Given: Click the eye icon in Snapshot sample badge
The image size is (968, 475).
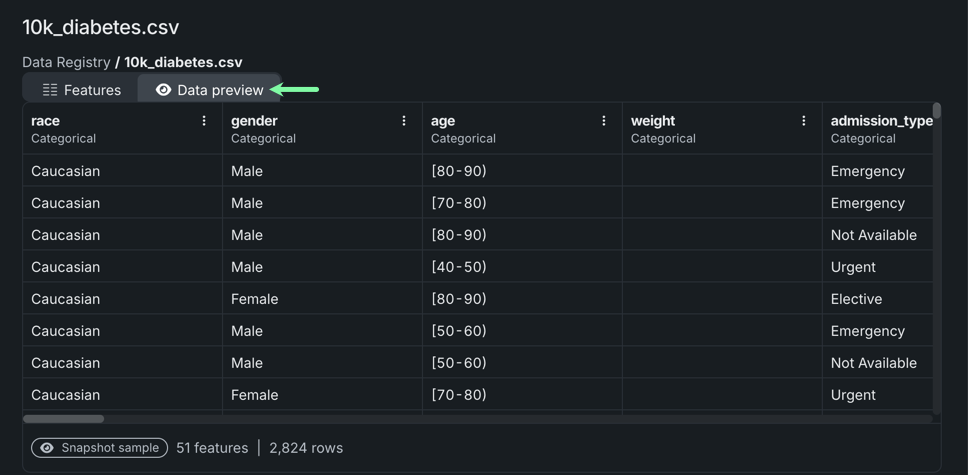Looking at the screenshot, I should tap(47, 448).
